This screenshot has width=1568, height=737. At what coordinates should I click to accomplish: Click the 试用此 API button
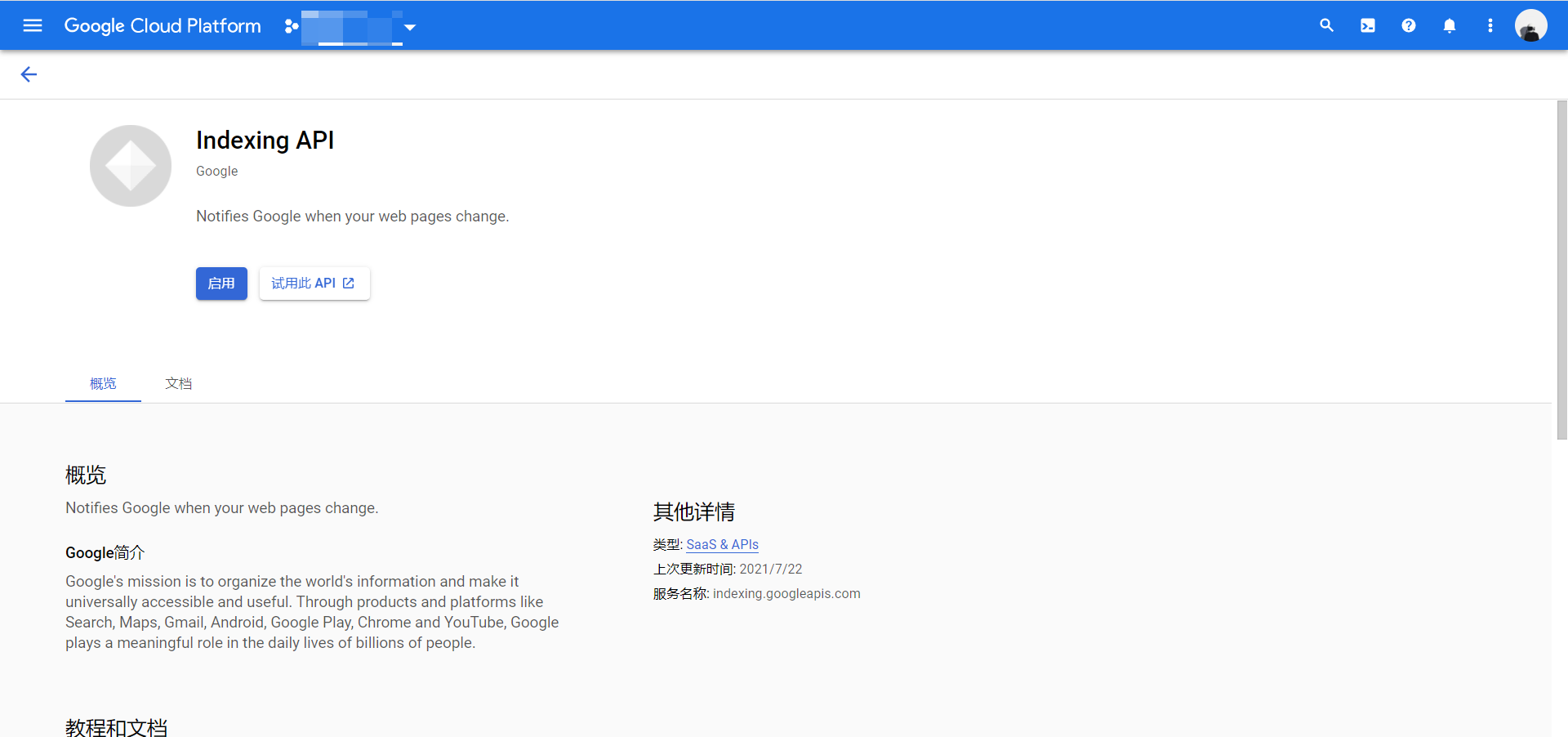click(314, 284)
